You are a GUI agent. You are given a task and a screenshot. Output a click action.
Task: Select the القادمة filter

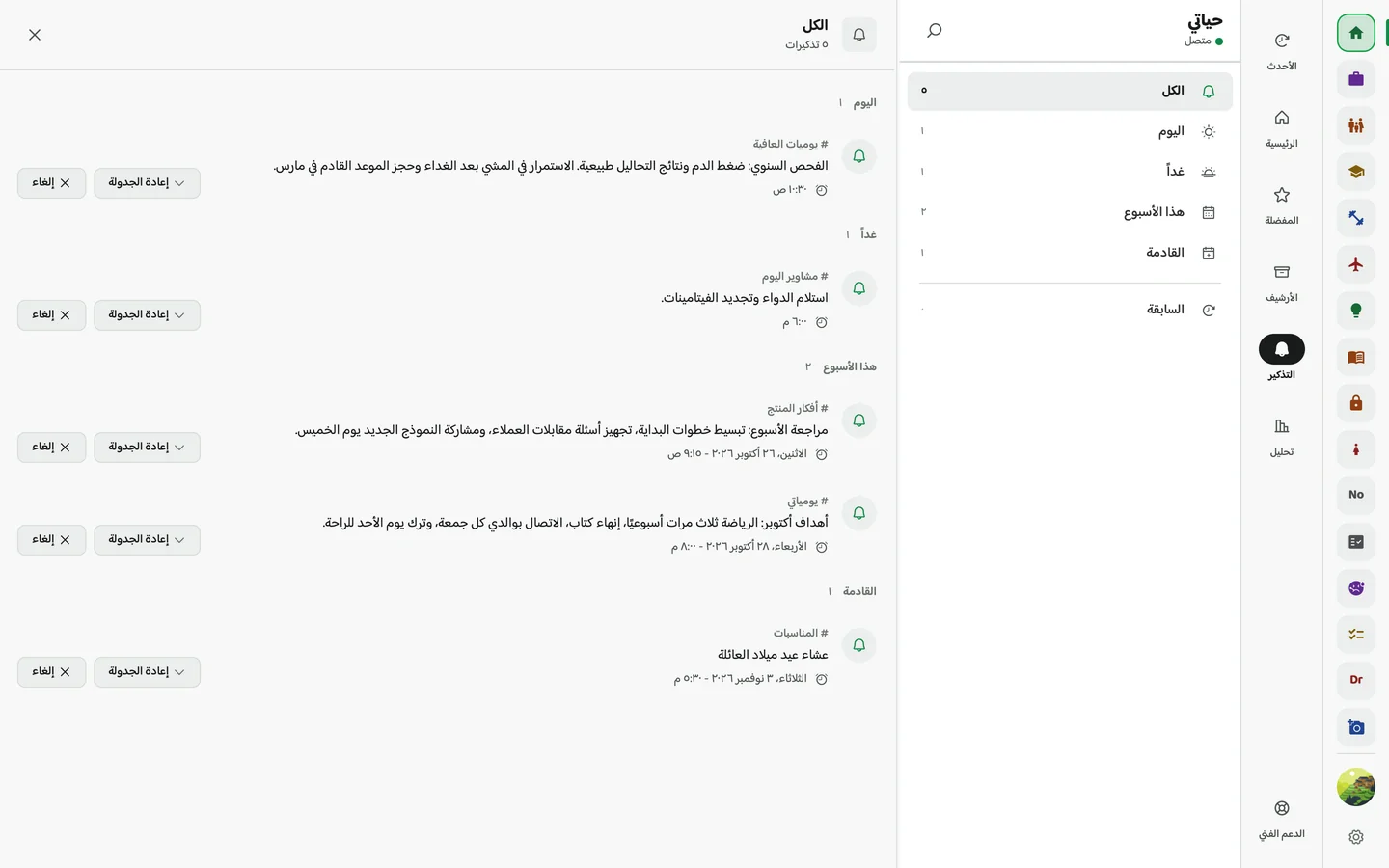1070,253
